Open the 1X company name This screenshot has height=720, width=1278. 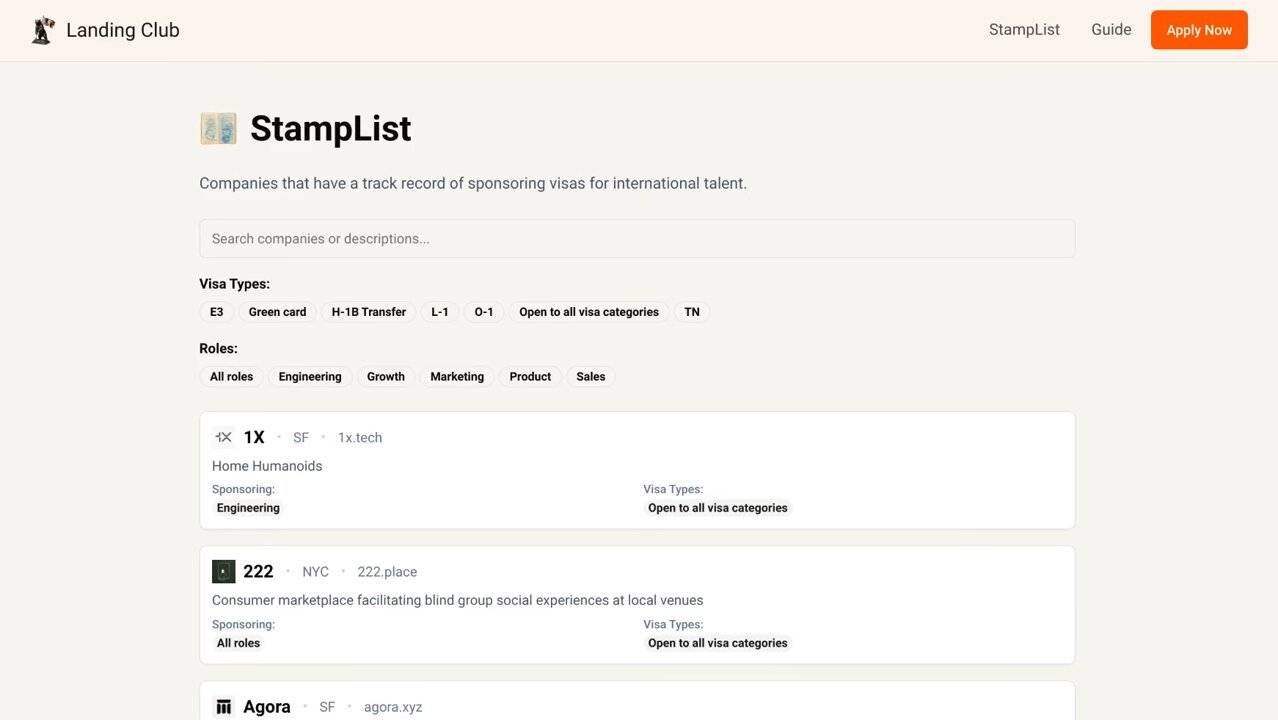click(254, 437)
